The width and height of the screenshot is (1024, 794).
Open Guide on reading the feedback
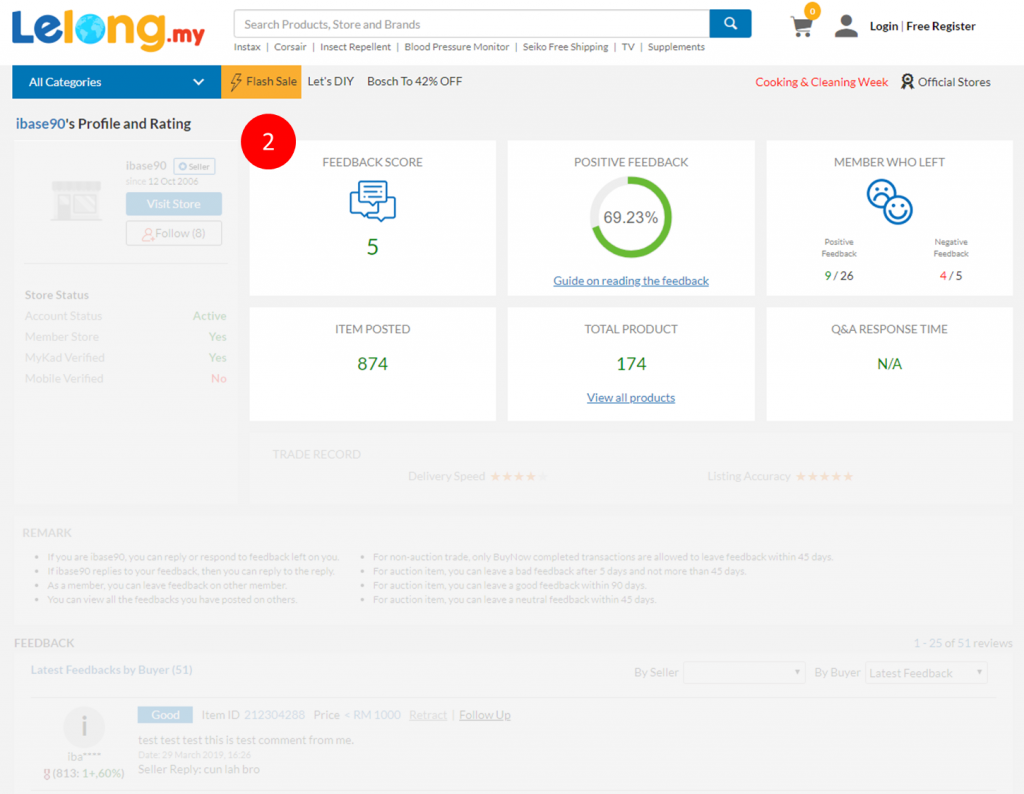(631, 281)
